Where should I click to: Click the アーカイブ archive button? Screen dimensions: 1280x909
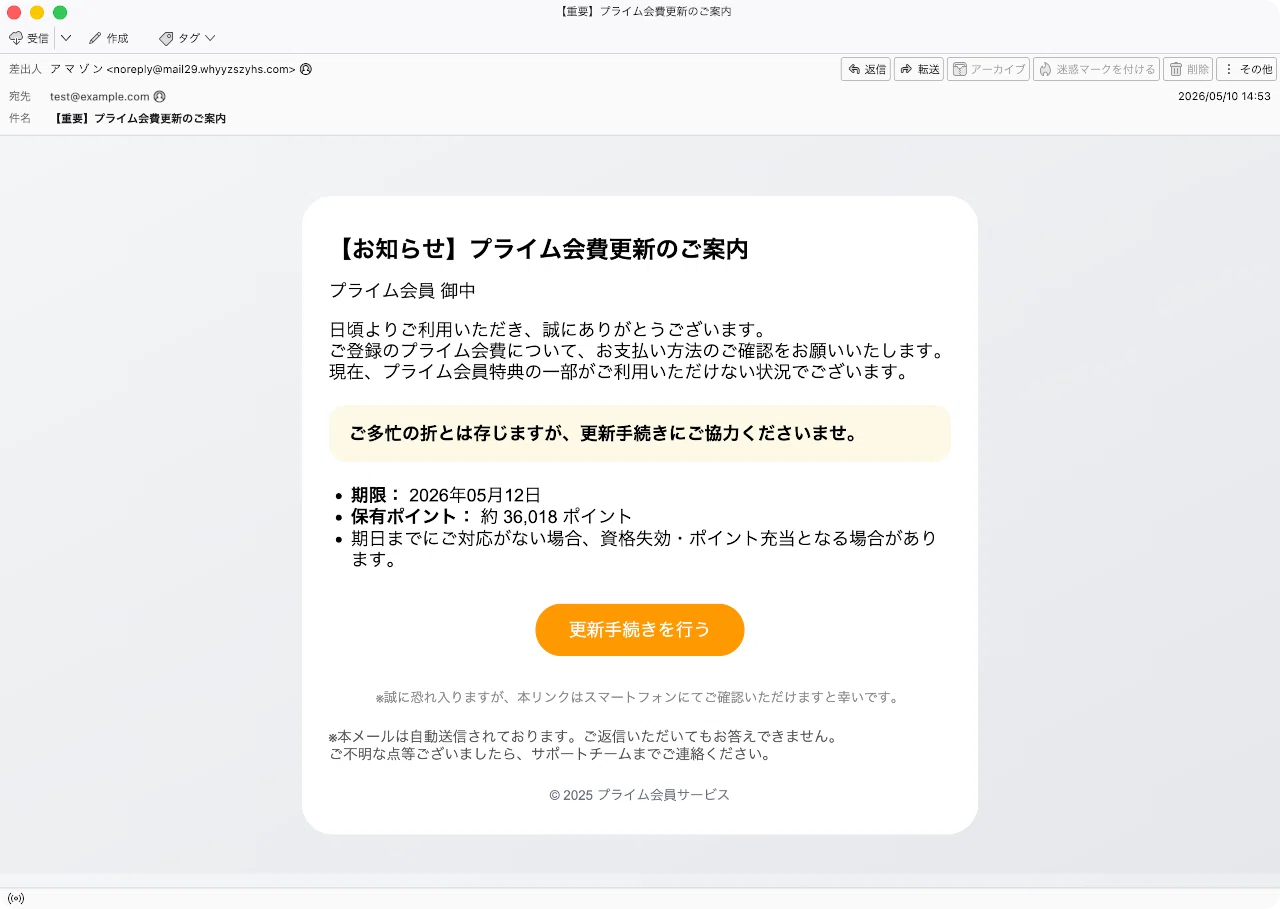point(988,69)
